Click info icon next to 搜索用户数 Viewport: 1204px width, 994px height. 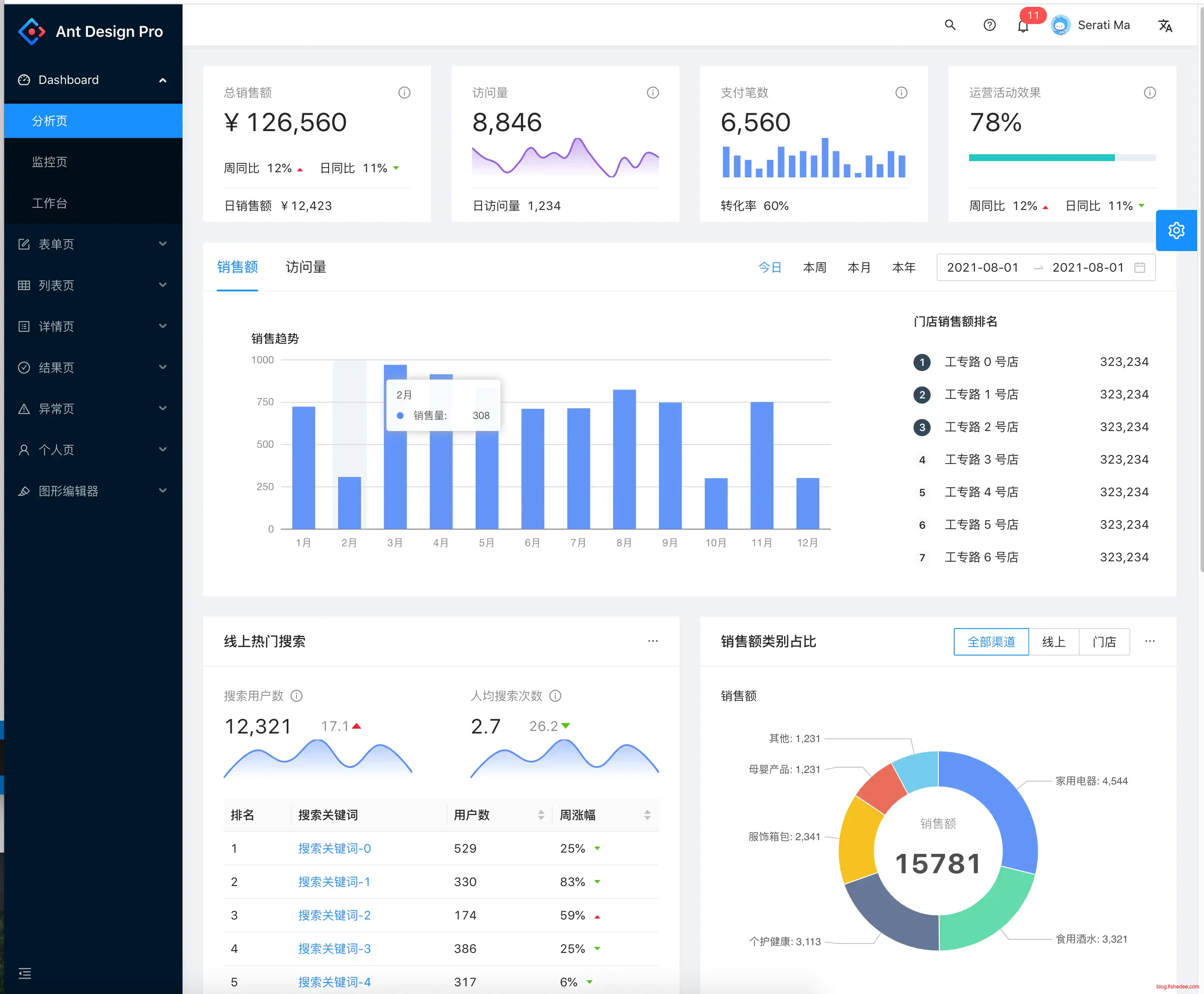297,696
